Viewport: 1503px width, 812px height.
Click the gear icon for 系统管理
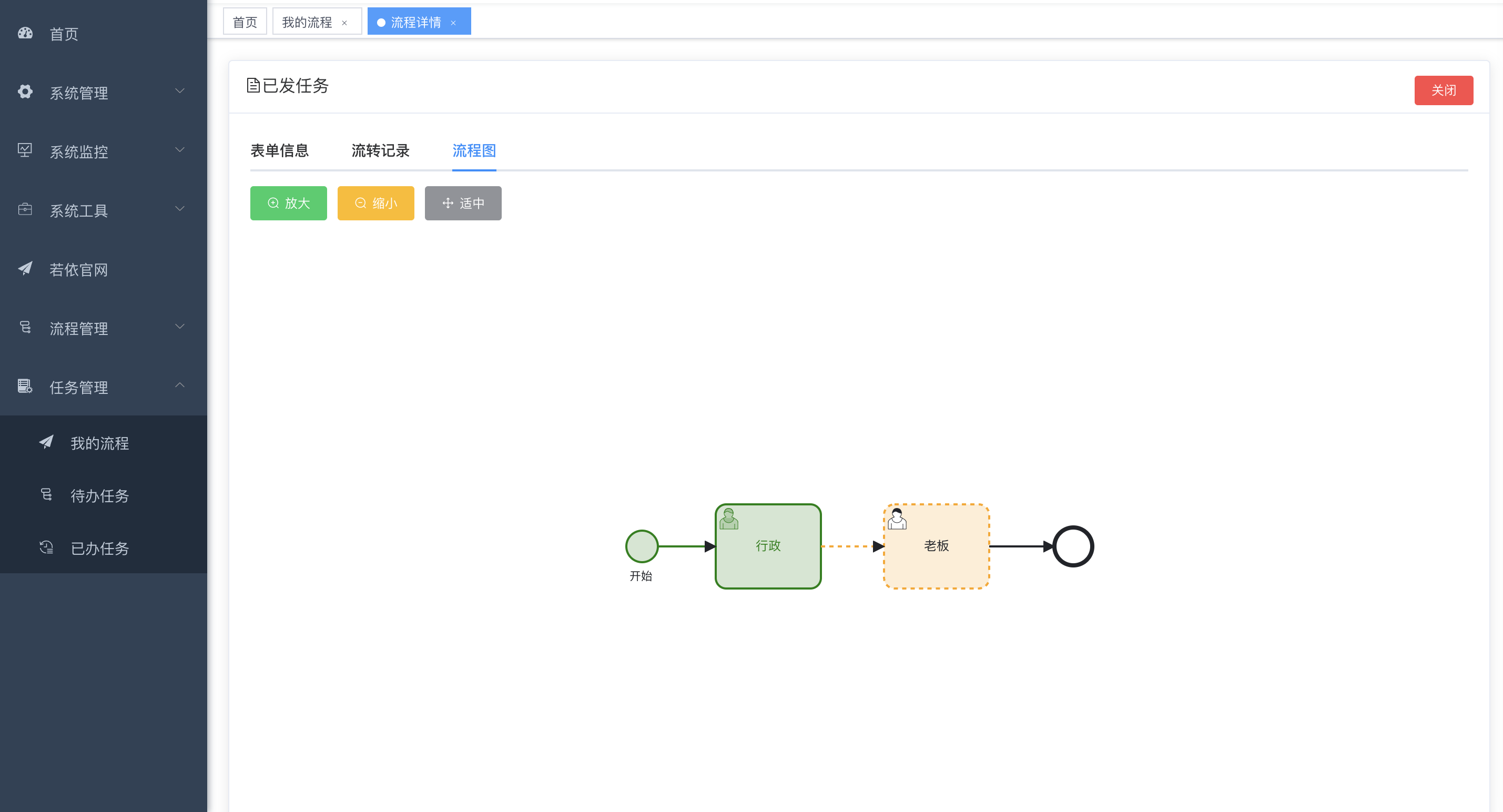(x=25, y=92)
